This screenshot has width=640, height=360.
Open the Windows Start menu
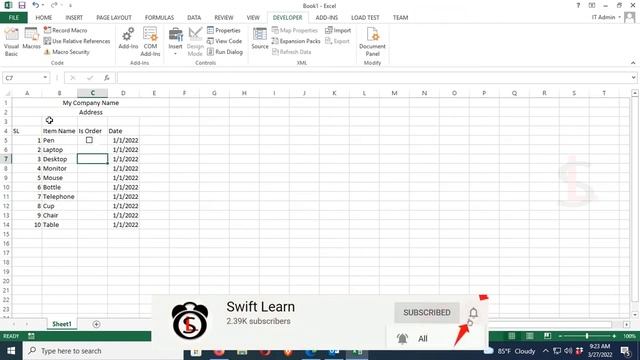[x=11, y=351]
